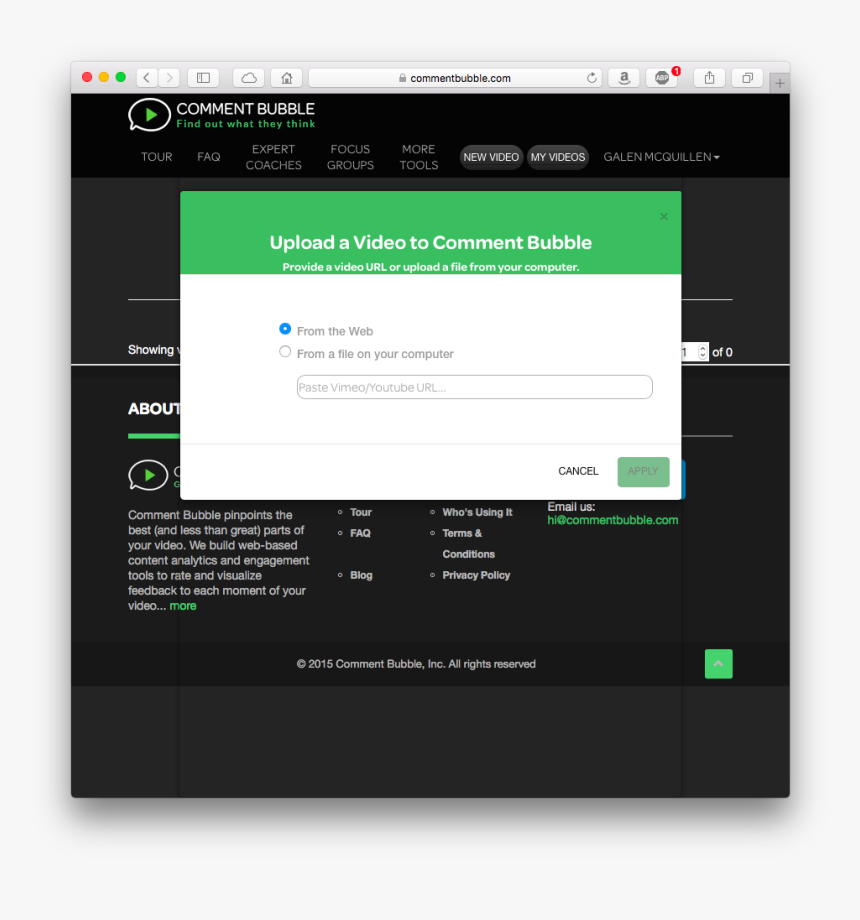860x920 pixels.
Task: Increment the page number stepper
Action: click(x=701, y=348)
